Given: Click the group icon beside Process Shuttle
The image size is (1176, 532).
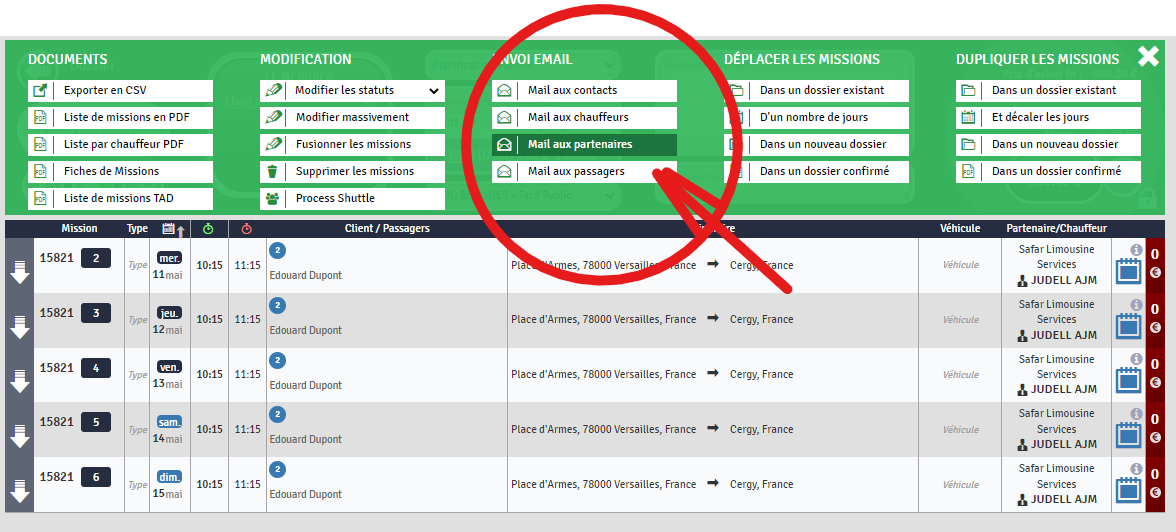Looking at the screenshot, I should point(273,198).
